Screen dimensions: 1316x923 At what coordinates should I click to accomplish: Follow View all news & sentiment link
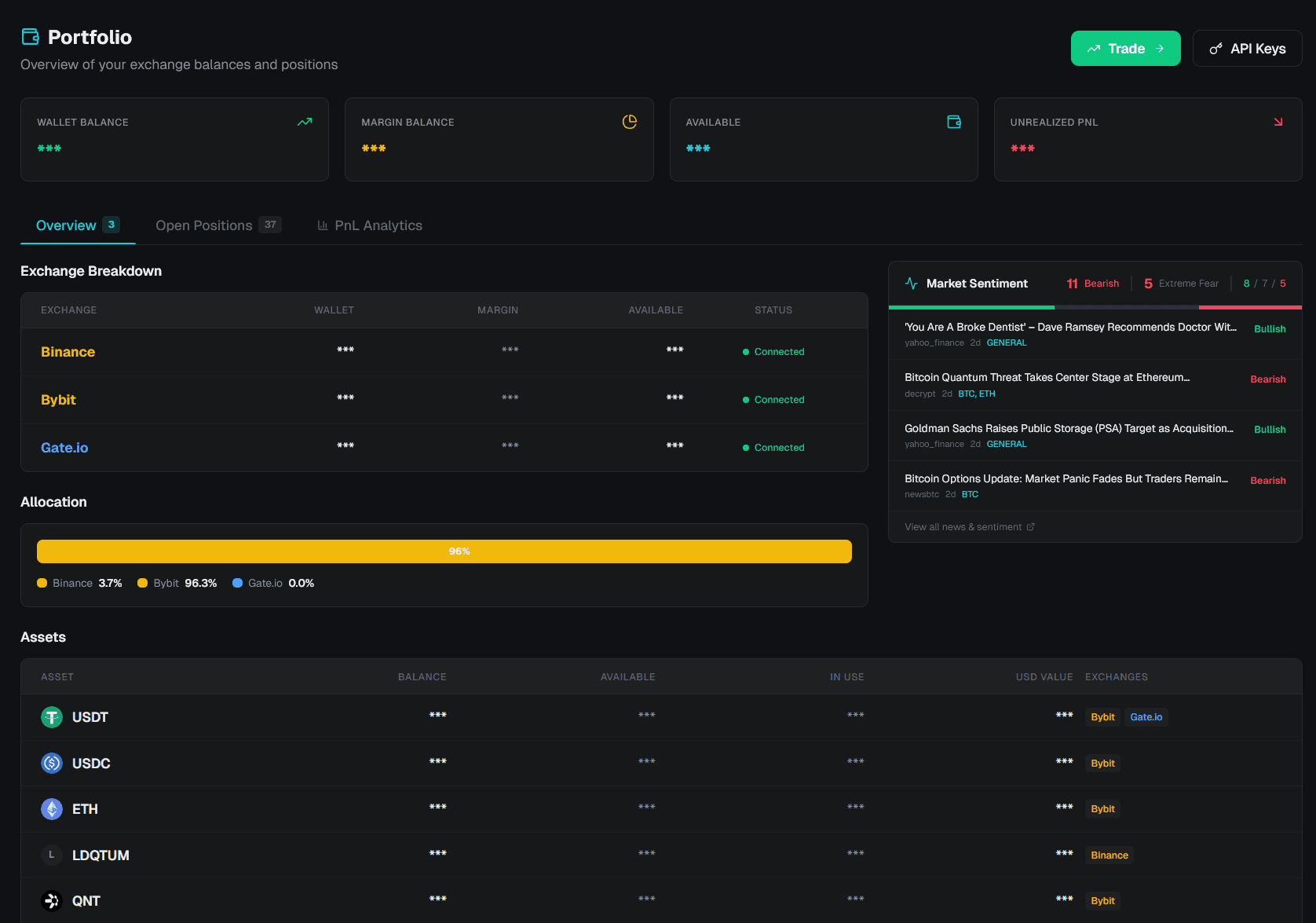click(x=970, y=527)
